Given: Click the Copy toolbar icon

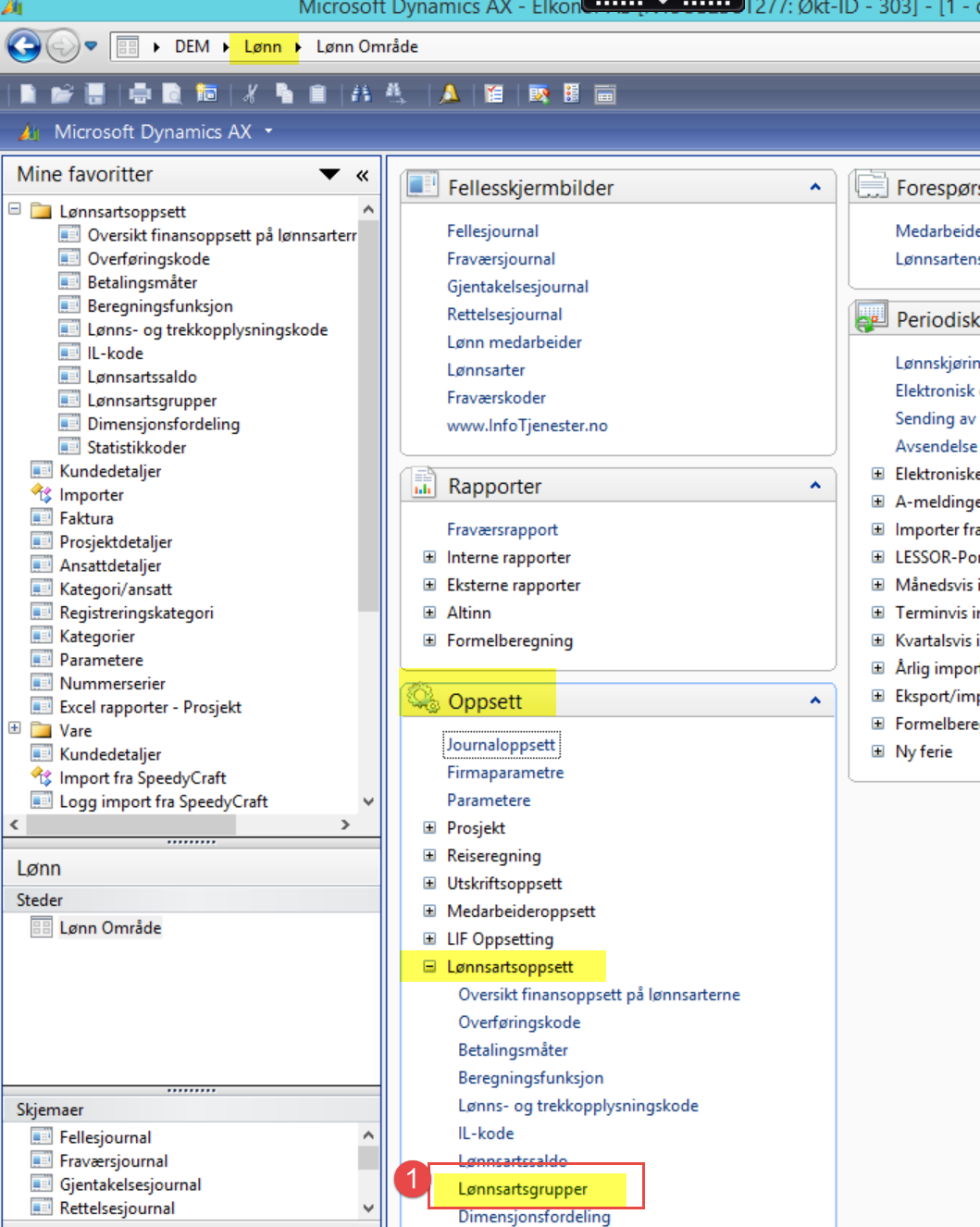Looking at the screenshot, I should tap(285, 93).
